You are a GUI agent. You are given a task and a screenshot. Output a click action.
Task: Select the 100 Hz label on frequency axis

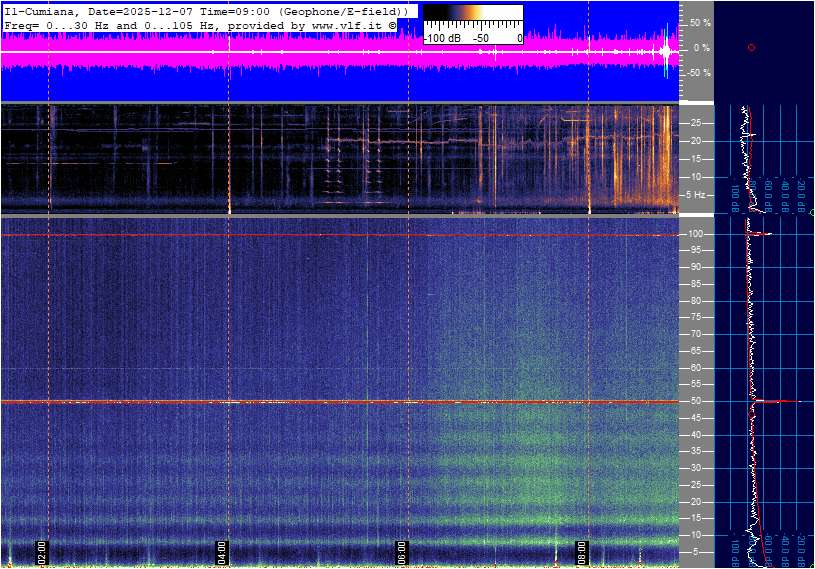coord(697,233)
